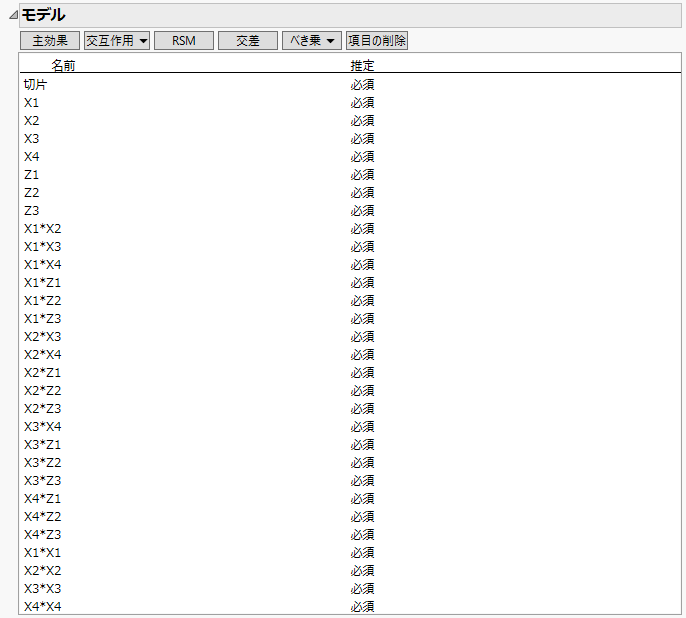Select the X1*Z1 interaction term
Viewport: 686px width, 618px height.
tap(42, 283)
